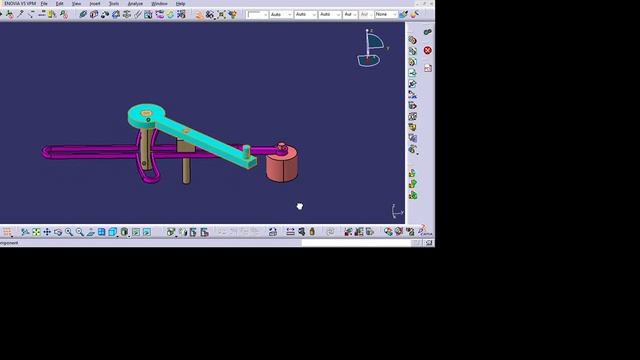Click the Painter brush icon next to the None dropdown
This screenshot has height=360, width=640.
click(x=403, y=15)
